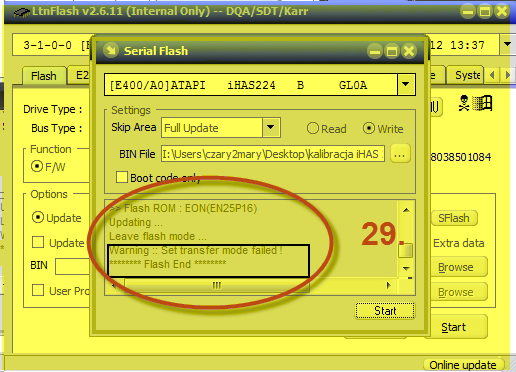Open the Skip Area Full Update dropdown

tap(271, 127)
